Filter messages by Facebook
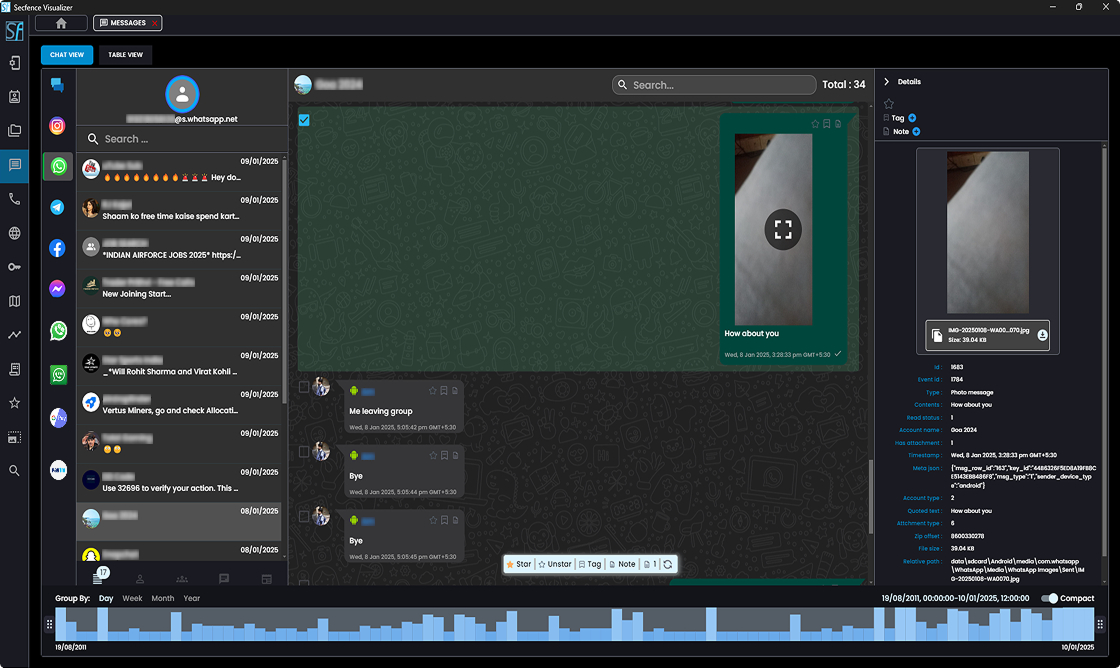This screenshot has height=668, width=1120. 58,248
